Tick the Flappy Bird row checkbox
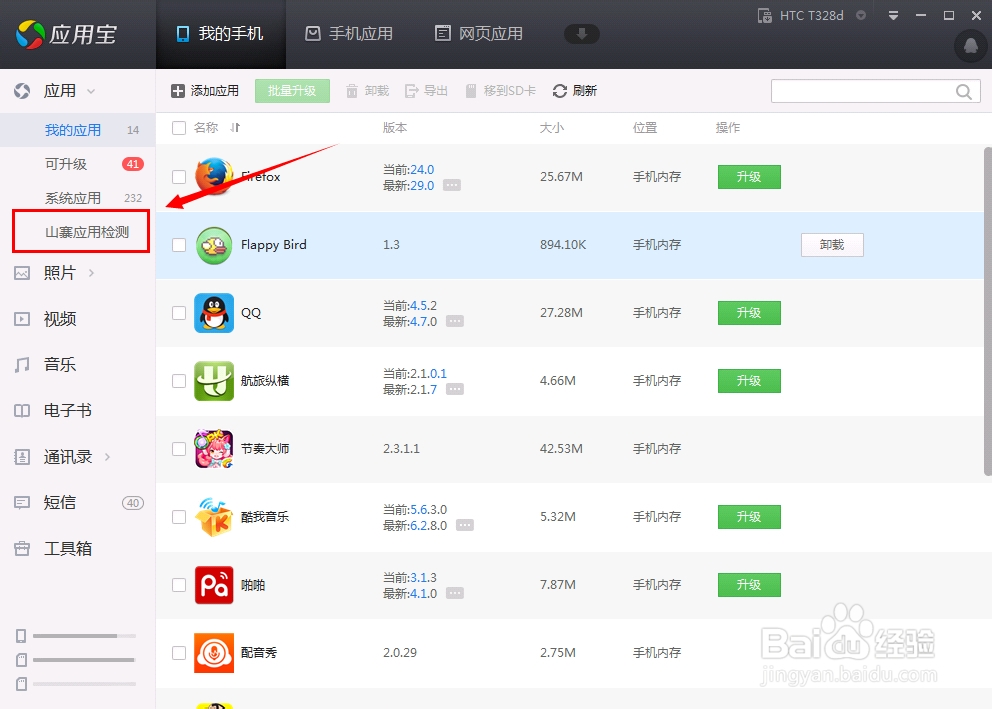 point(179,245)
